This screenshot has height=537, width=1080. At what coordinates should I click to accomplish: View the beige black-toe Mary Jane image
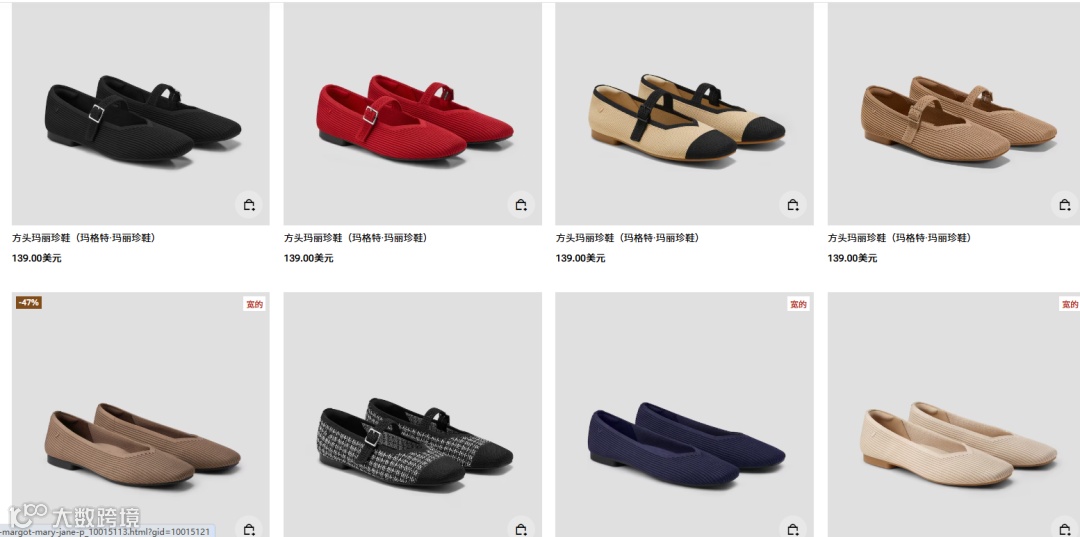684,114
